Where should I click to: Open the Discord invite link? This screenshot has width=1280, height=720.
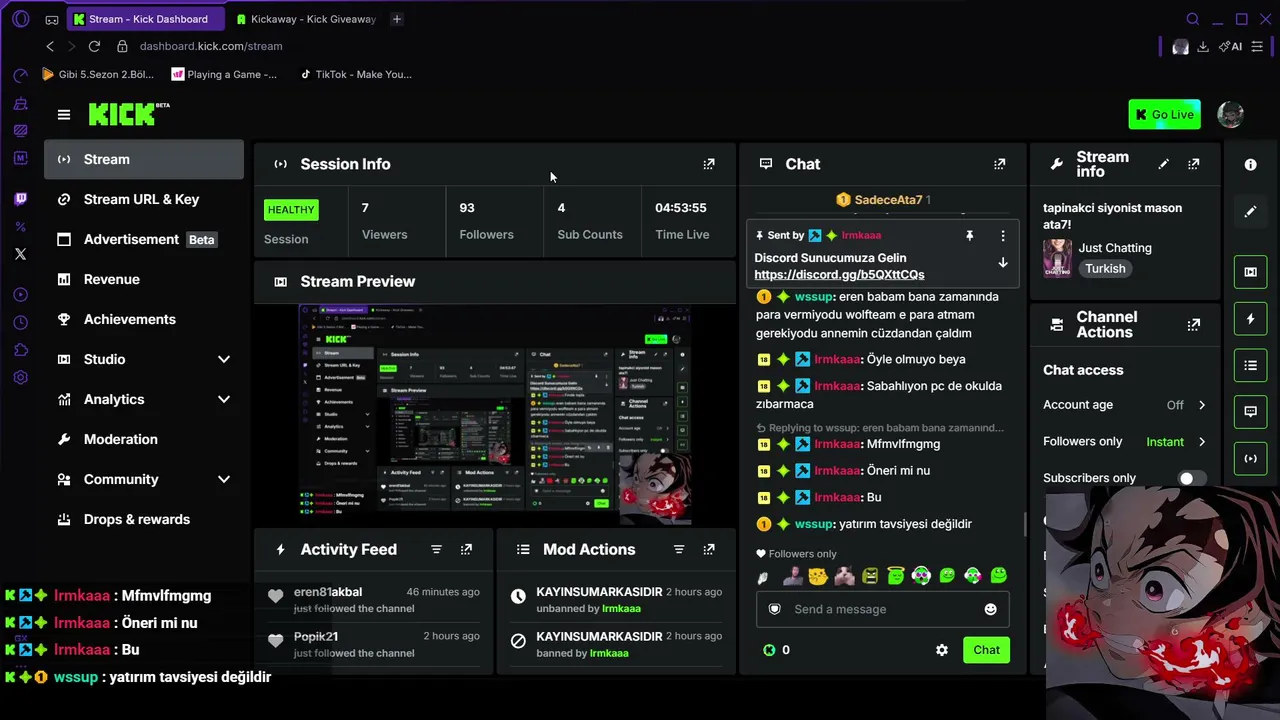pyautogui.click(x=839, y=275)
